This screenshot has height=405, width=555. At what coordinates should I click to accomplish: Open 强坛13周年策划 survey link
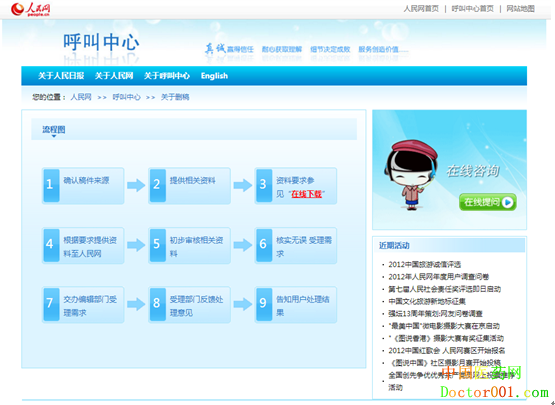click(435, 314)
